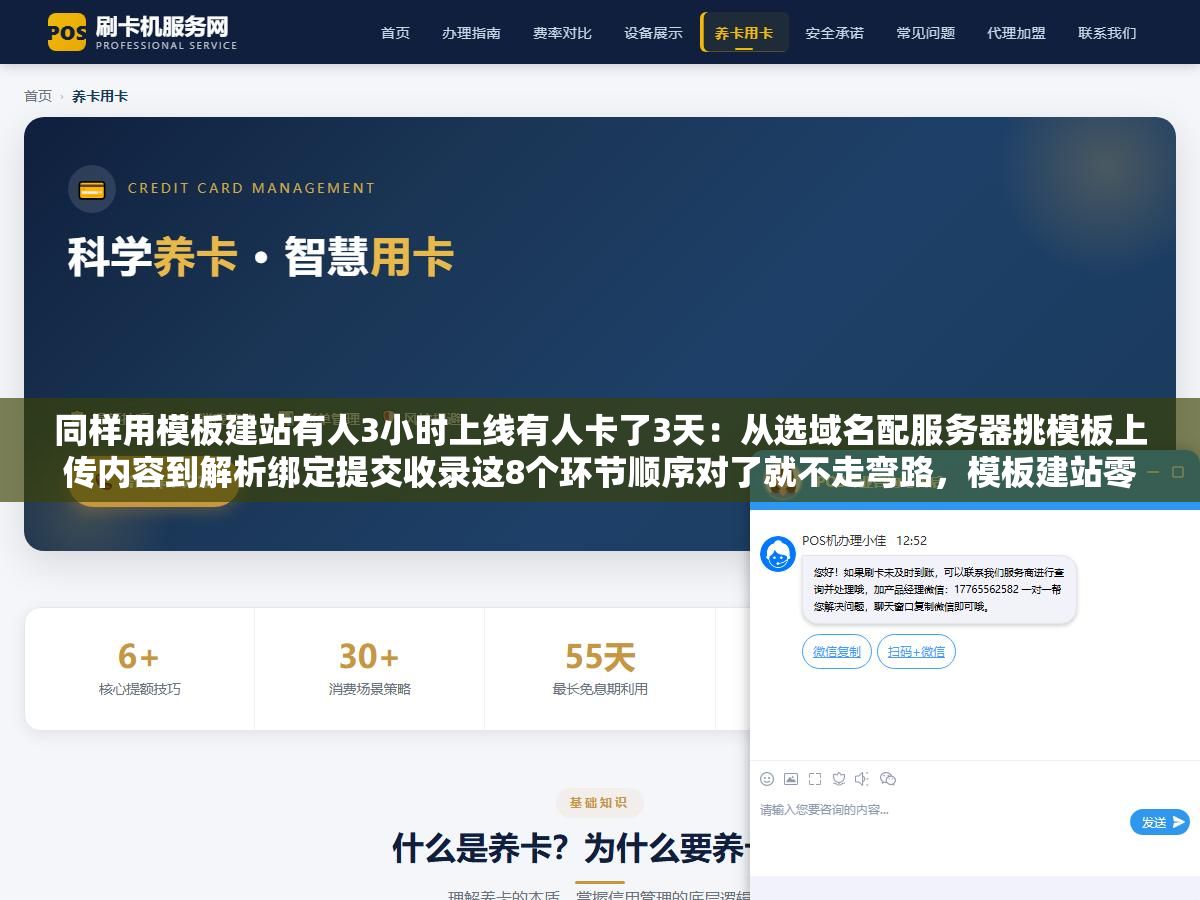Click the 发送 send button
The width and height of the screenshot is (1200, 900).
pyautogui.click(x=1160, y=822)
